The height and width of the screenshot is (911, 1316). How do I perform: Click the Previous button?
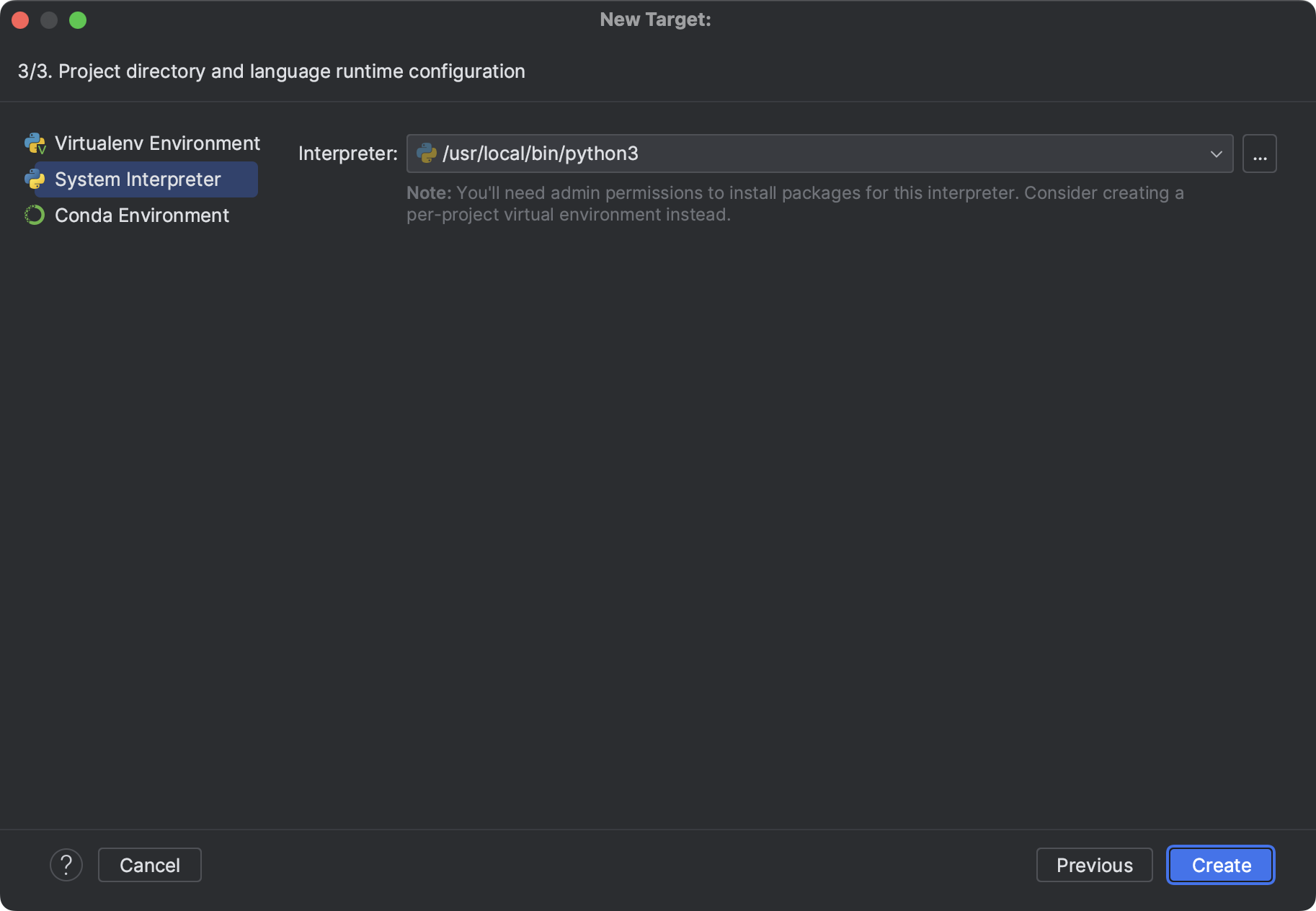[1094, 865]
